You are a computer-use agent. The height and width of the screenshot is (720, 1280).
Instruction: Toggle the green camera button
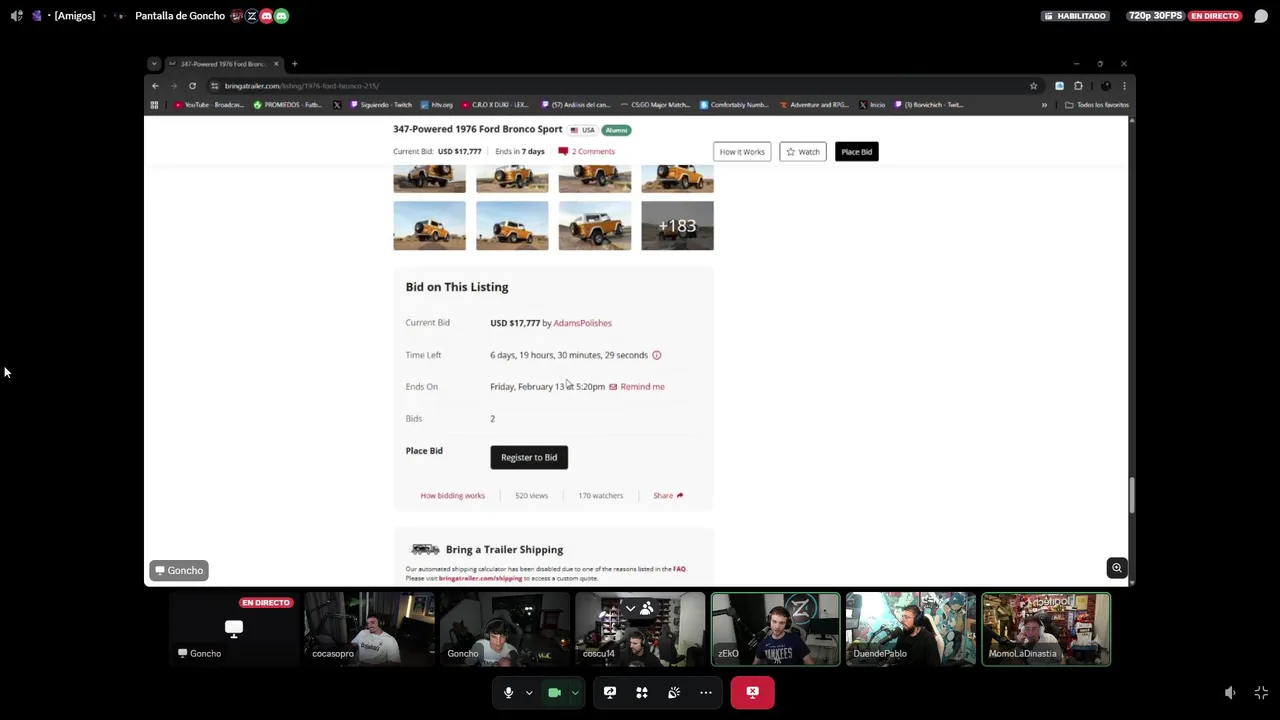click(554, 692)
